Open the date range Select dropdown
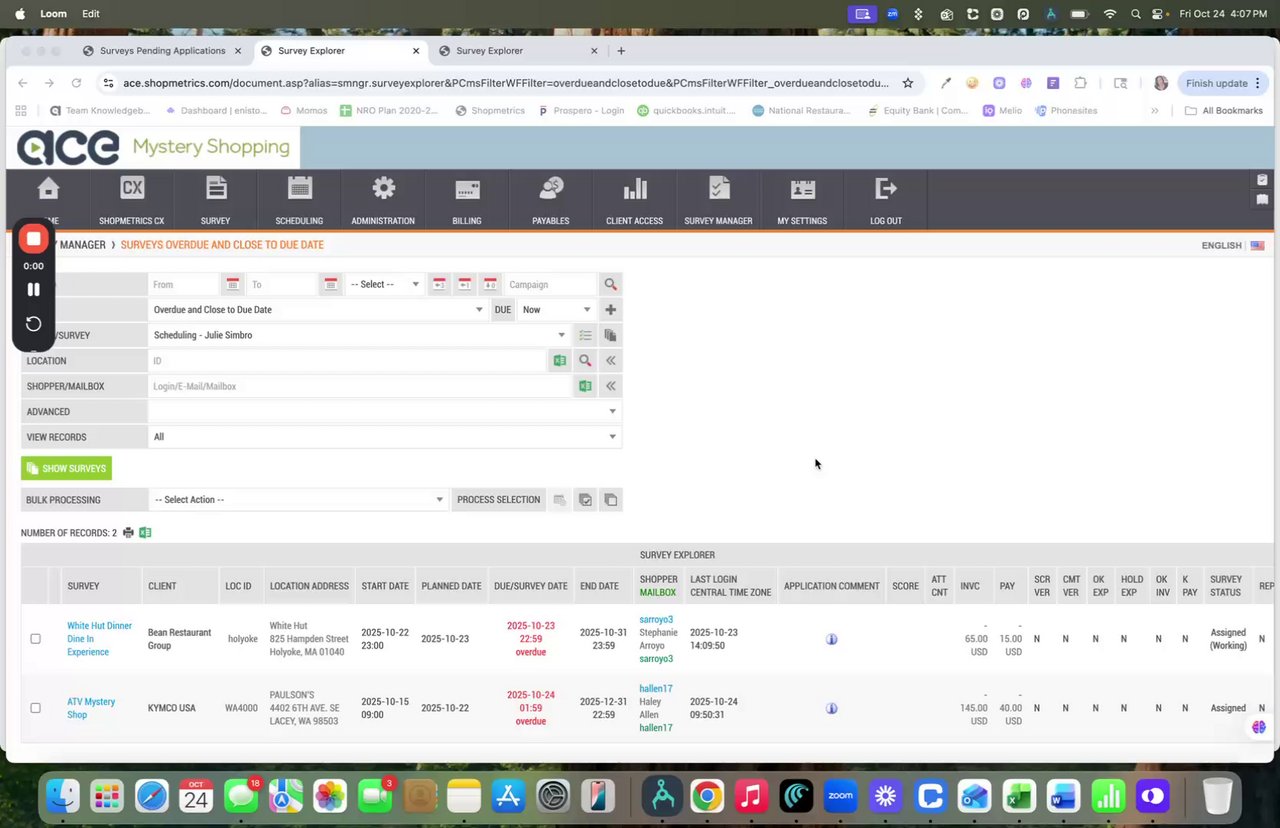 (x=384, y=285)
